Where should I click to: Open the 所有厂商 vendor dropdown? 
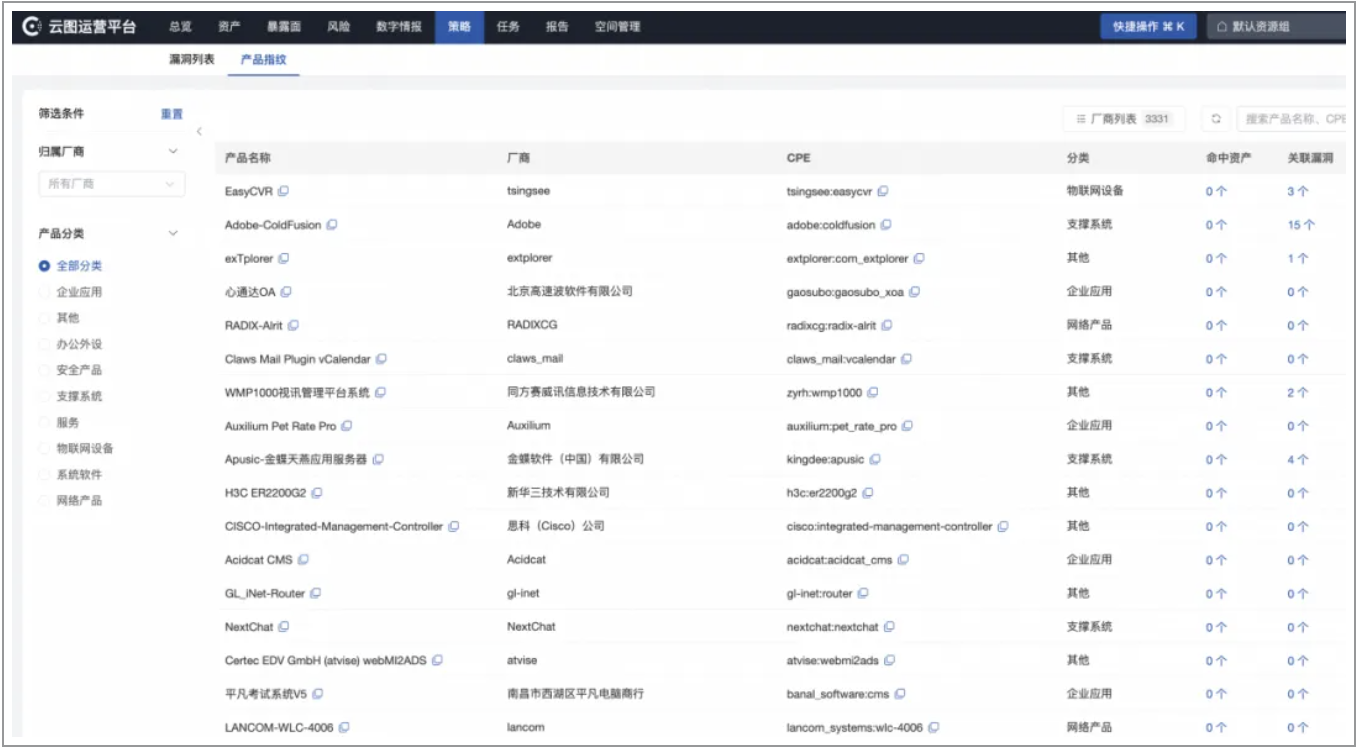click(x=111, y=184)
